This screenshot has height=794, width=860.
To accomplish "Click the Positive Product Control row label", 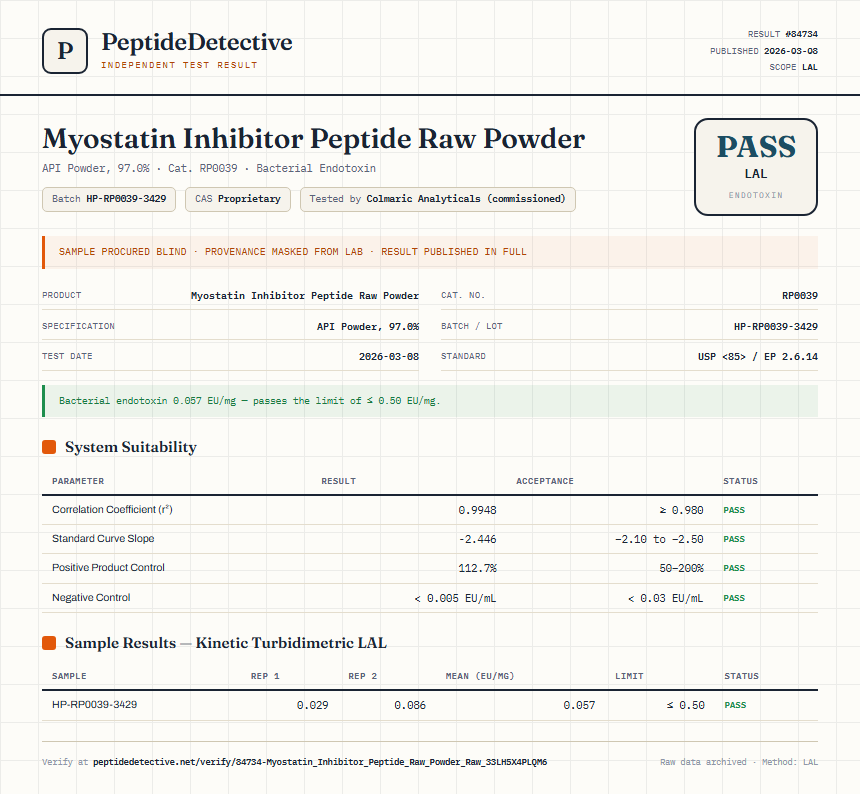I will point(108,568).
